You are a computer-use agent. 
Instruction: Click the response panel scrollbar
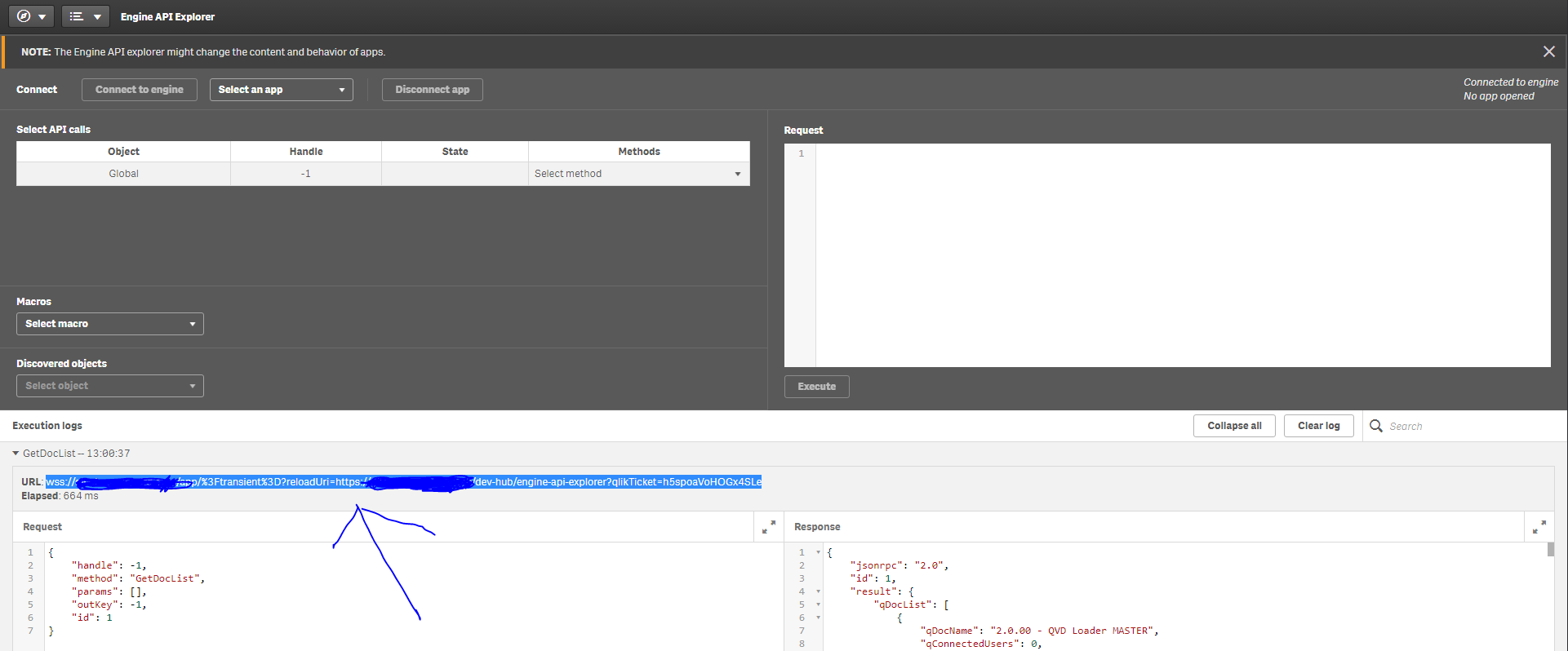click(1551, 550)
